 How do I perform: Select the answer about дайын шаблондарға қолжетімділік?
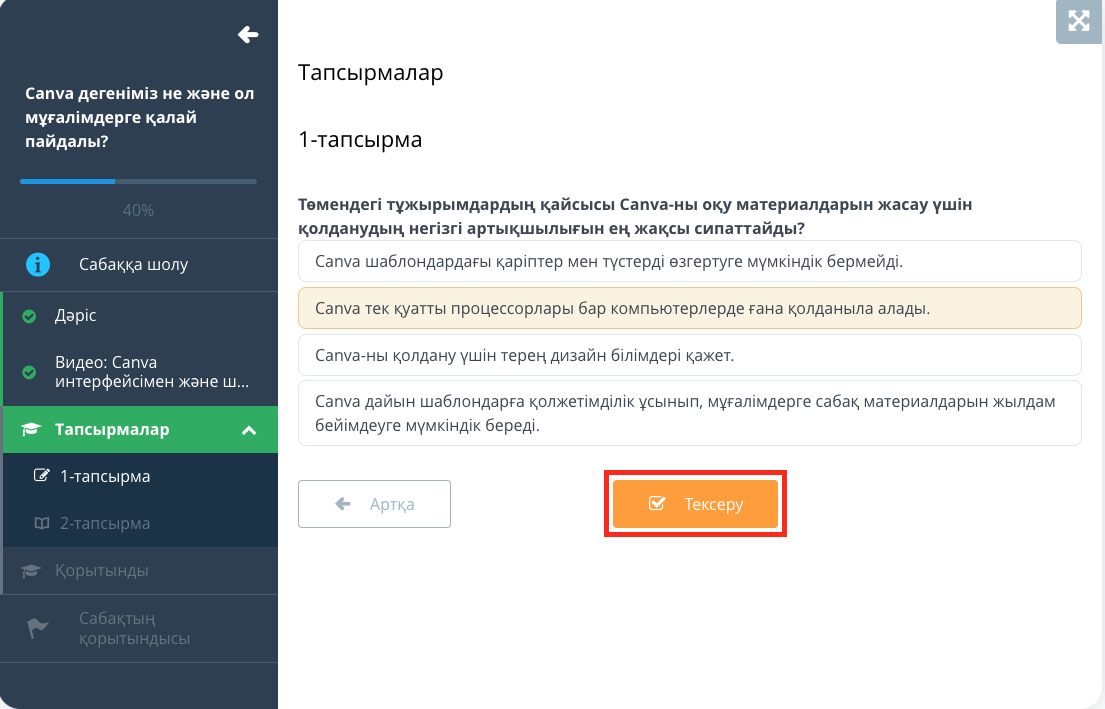click(x=689, y=413)
